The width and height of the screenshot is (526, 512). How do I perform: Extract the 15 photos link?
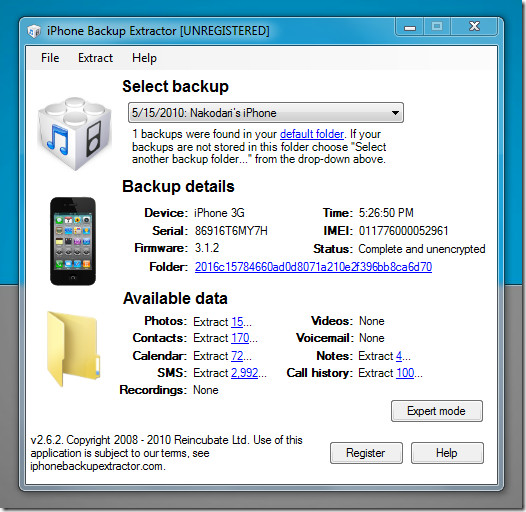click(x=237, y=322)
